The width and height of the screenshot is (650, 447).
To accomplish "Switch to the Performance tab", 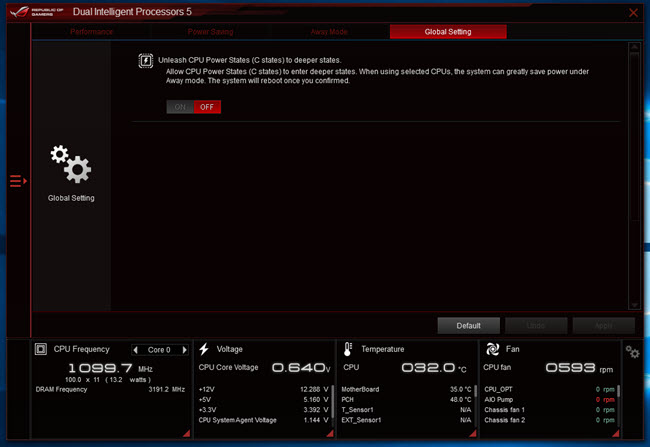I will (x=91, y=32).
